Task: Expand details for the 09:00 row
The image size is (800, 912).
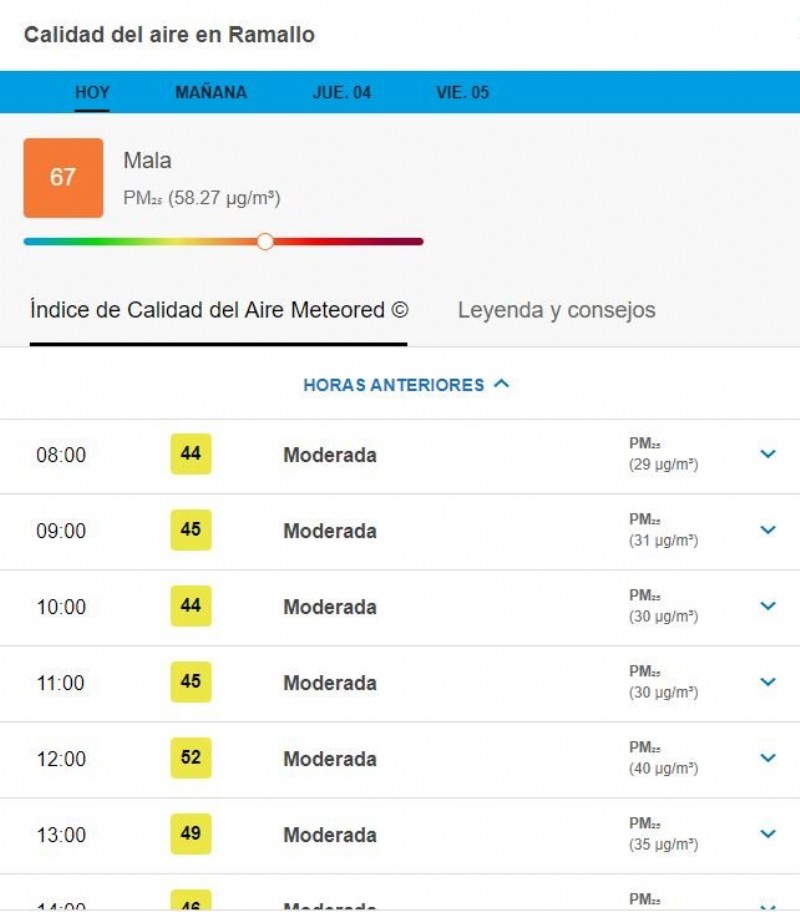Action: click(768, 530)
